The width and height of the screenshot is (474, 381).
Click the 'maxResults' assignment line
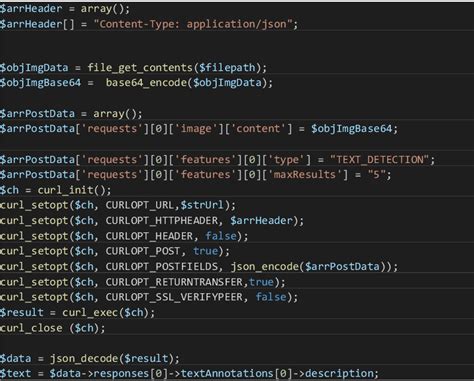click(196, 175)
